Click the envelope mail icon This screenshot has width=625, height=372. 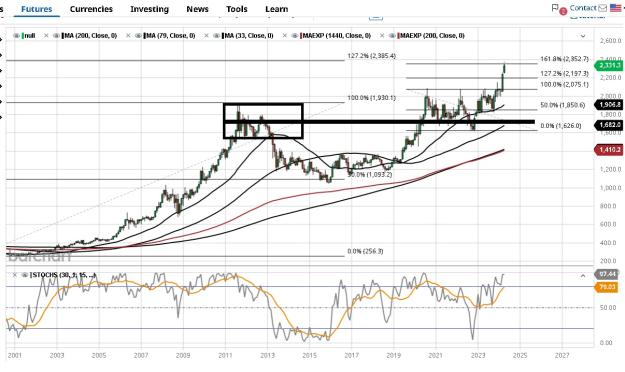coord(602,8)
